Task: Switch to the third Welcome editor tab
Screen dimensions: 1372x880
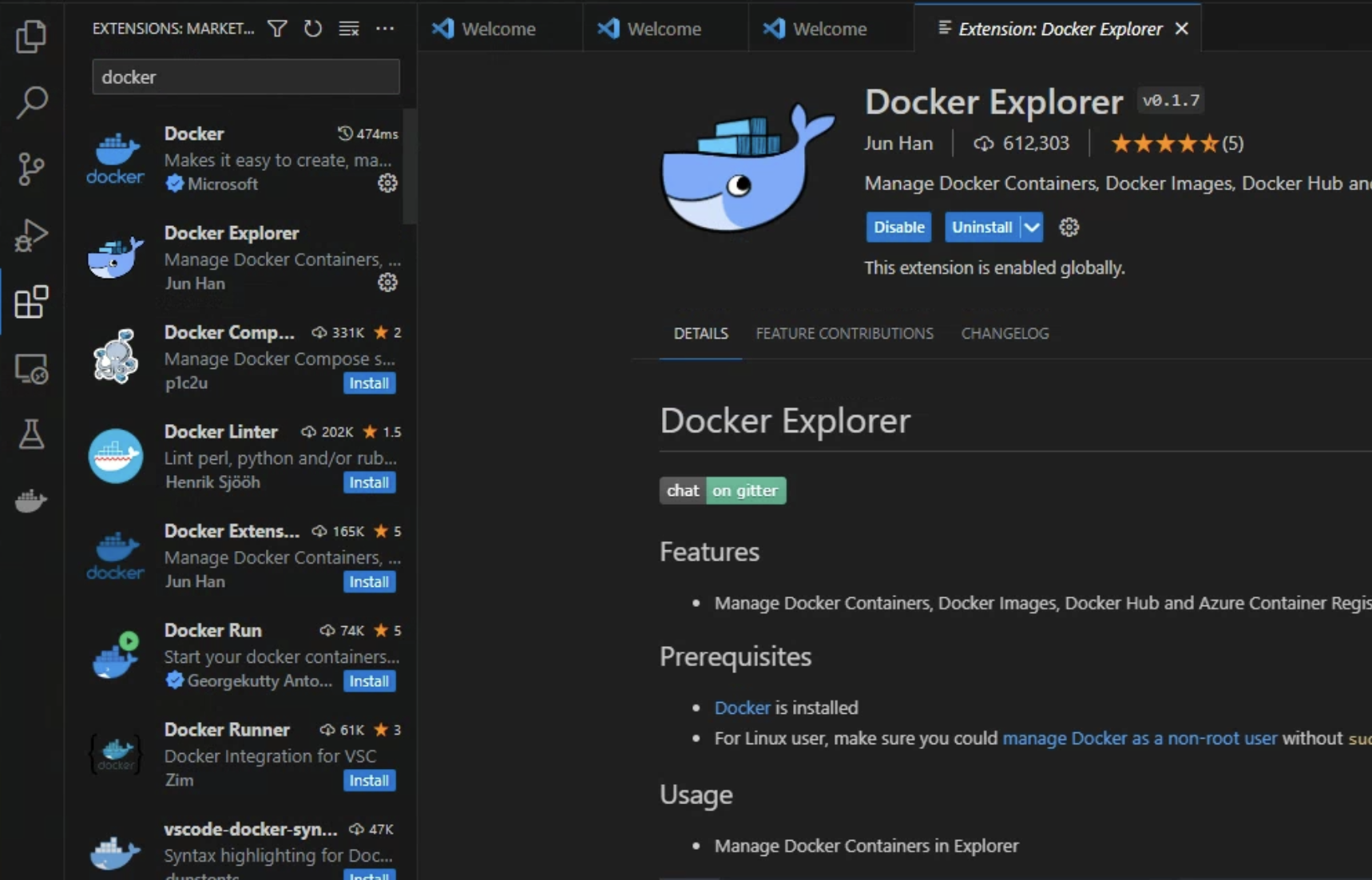Action: 831,29
